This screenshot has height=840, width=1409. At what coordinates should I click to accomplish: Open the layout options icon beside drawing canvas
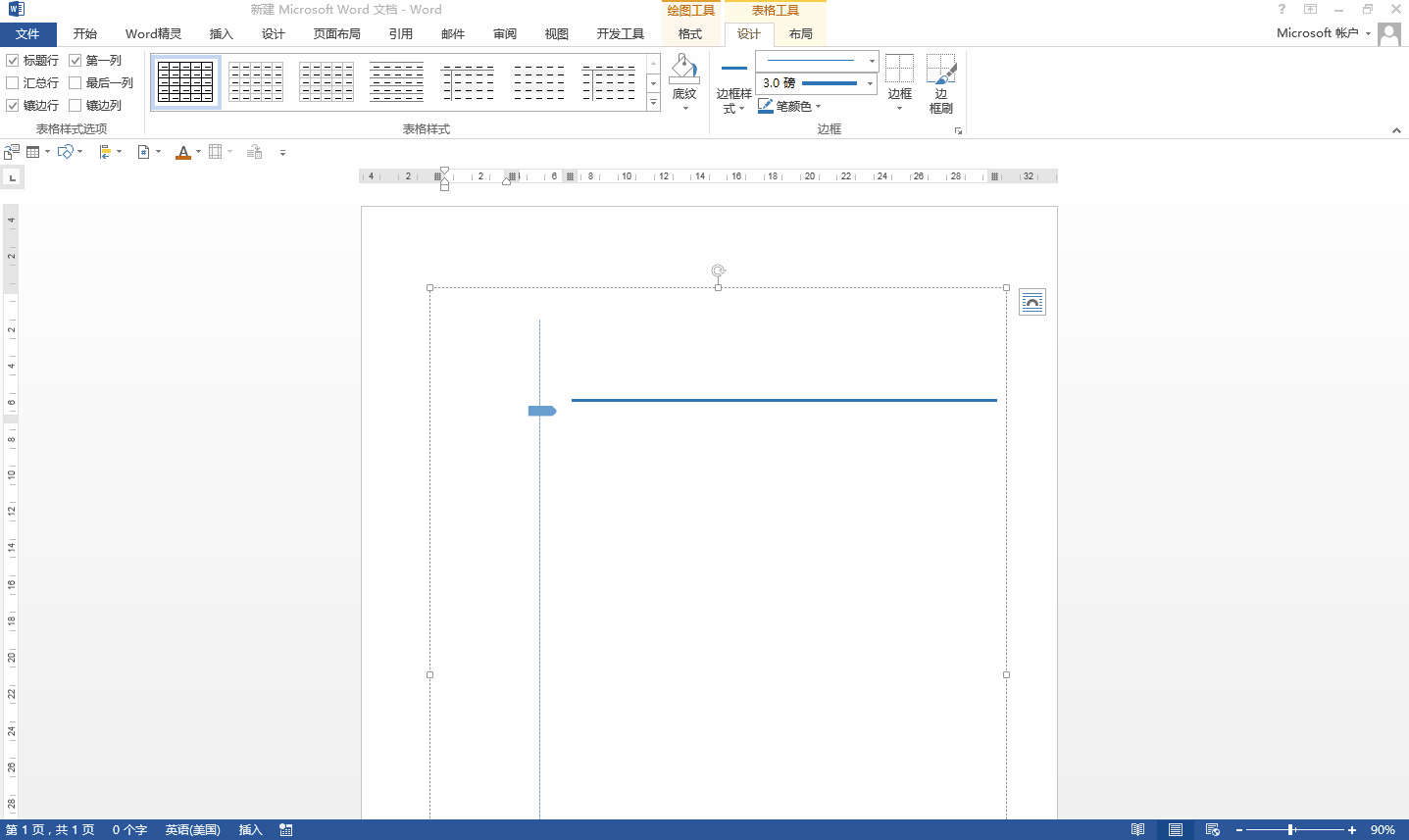point(1032,302)
